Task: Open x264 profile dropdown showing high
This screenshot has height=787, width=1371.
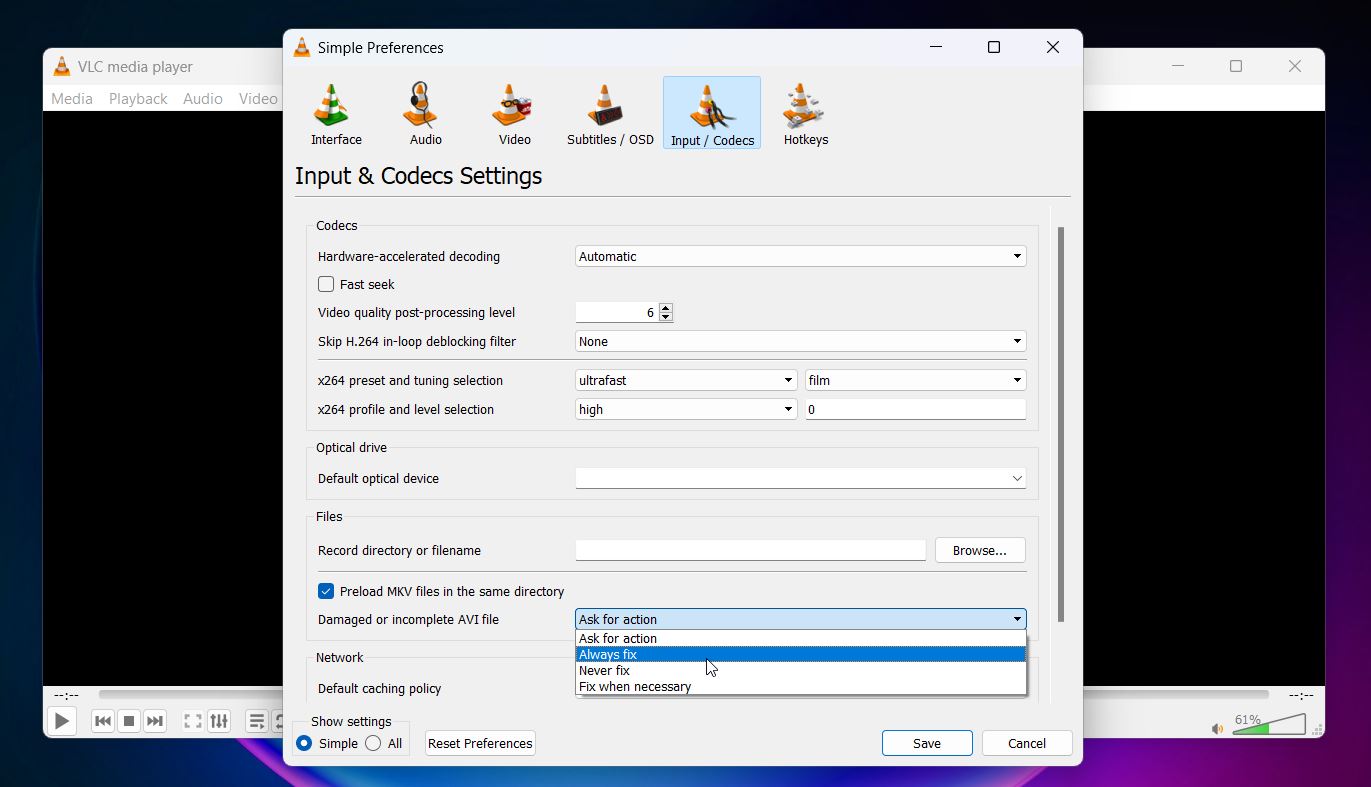Action: coord(686,409)
